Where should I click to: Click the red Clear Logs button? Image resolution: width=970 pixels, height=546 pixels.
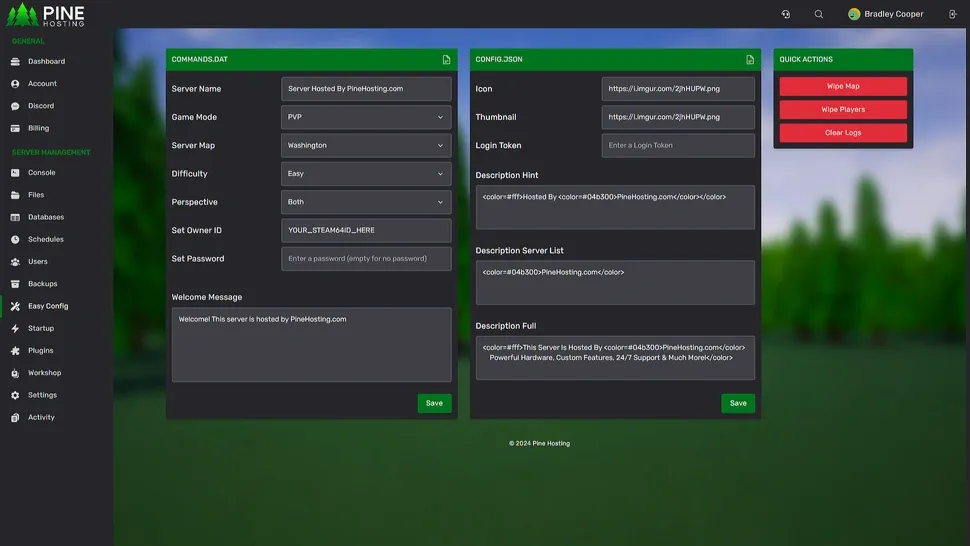coord(843,133)
